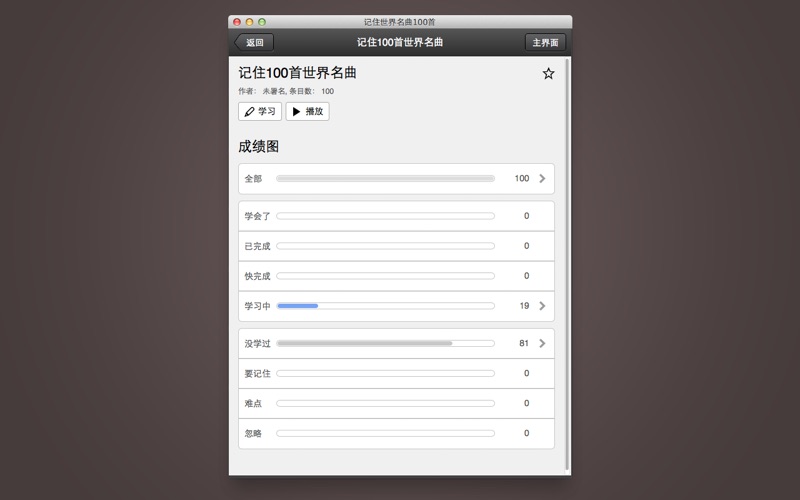Toggle the favorite star icon
The image size is (800, 500).
click(548, 73)
